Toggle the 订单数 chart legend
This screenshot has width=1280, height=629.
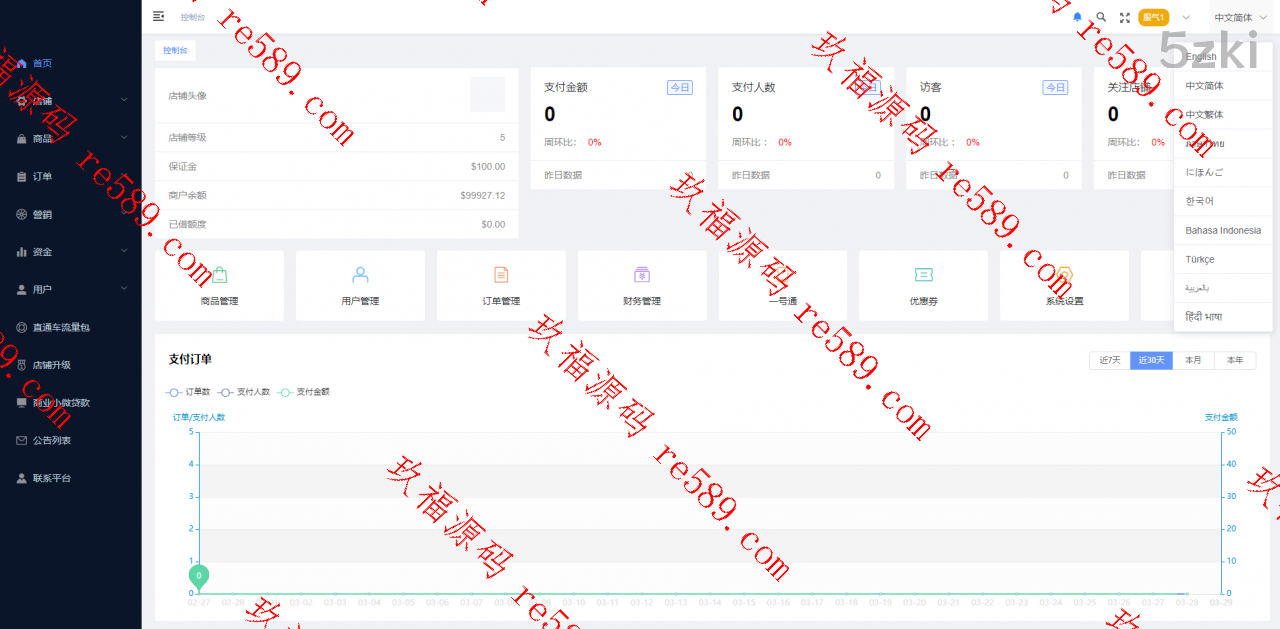click(x=188, y=392)
